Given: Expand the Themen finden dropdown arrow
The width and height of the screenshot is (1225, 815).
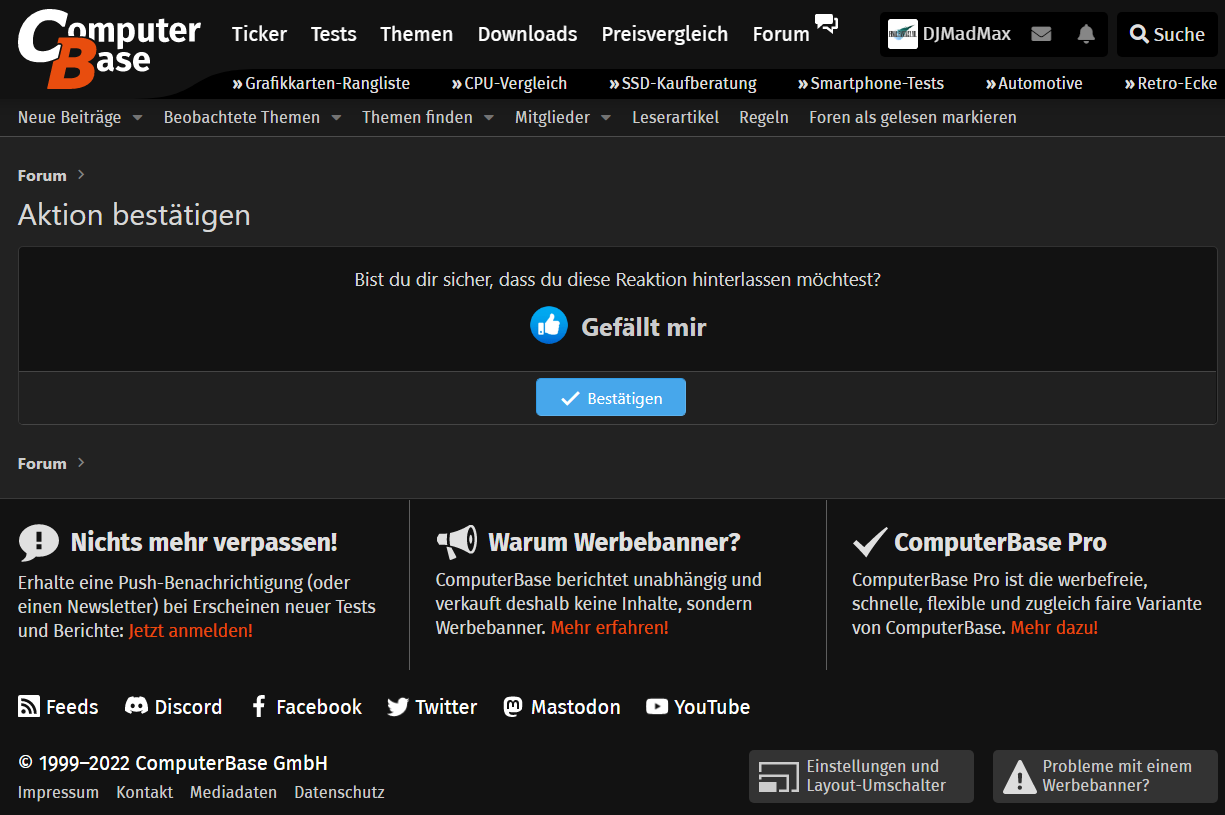Looking at the screenshot, I should (x=489, y=118).
